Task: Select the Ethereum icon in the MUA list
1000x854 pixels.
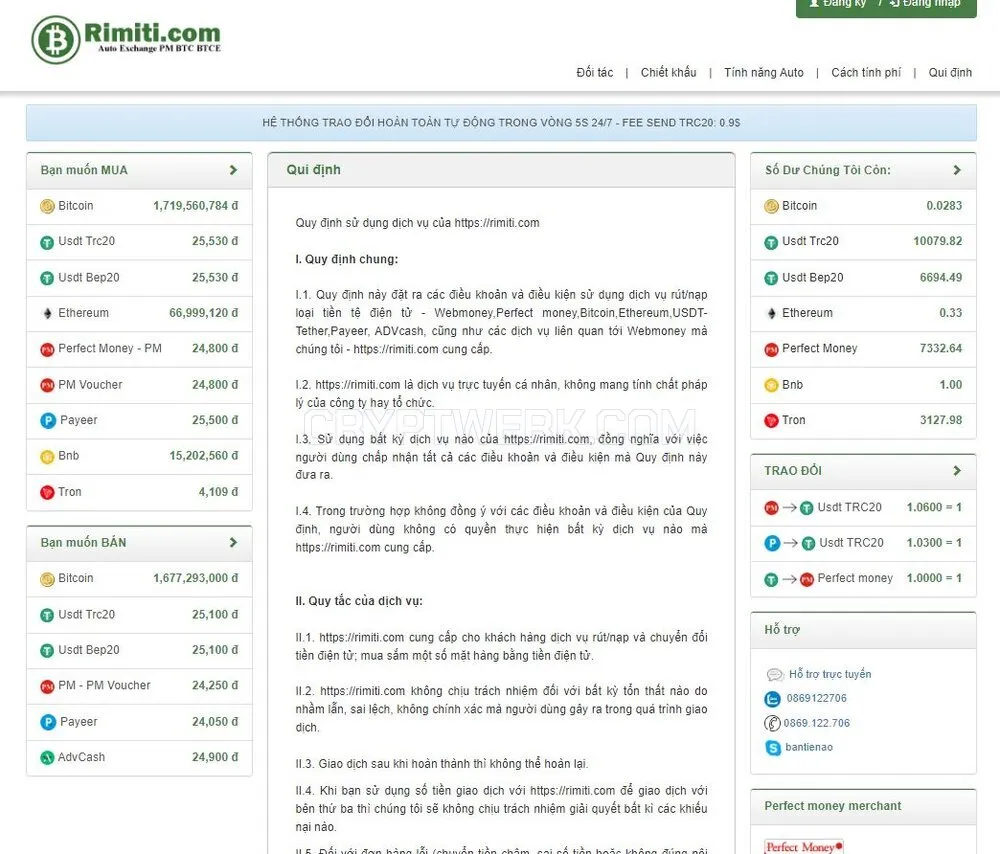Action: (47, 313)
